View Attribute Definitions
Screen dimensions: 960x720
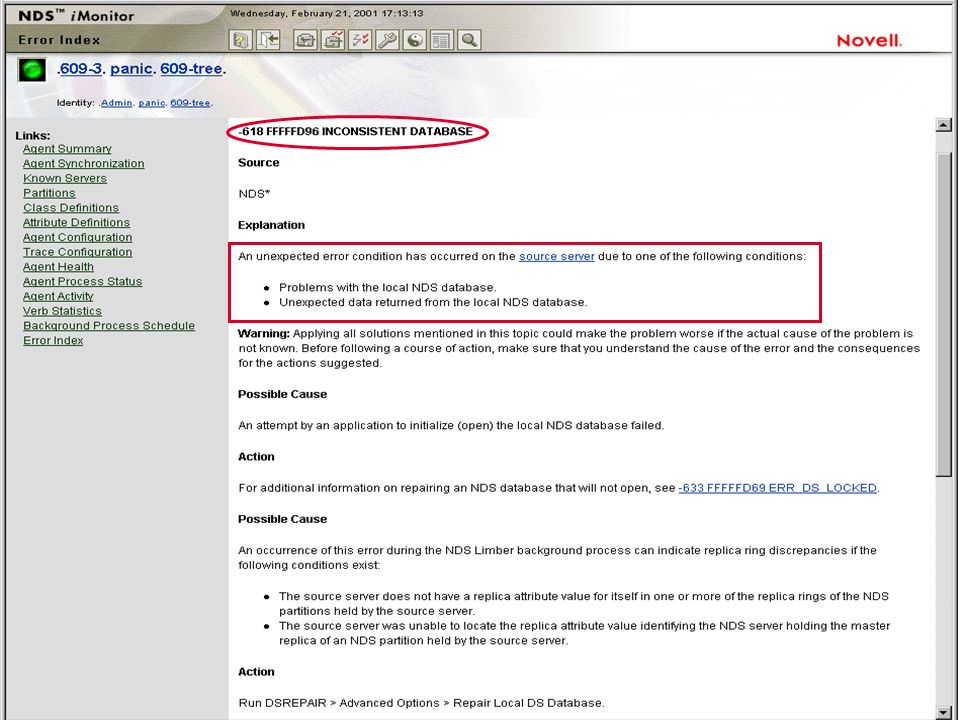77,222
